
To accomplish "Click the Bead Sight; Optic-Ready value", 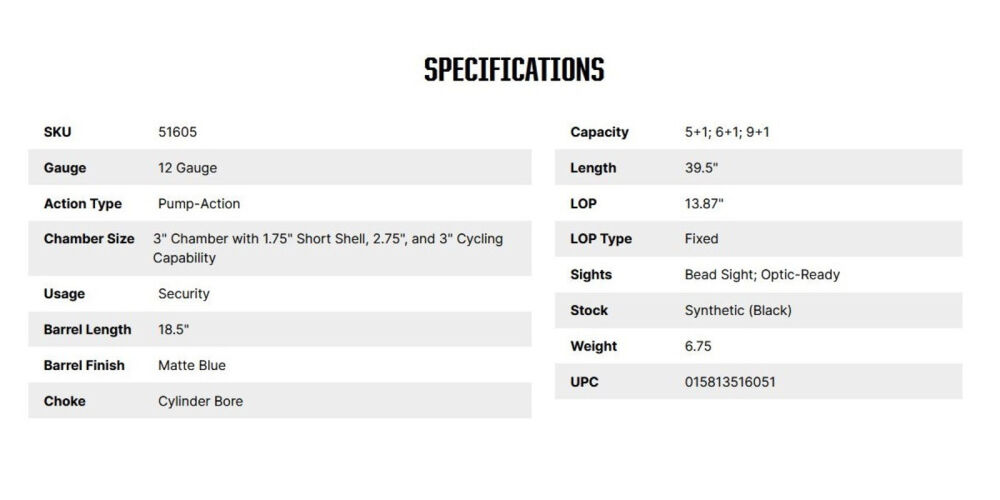I will tap(762, 275).
